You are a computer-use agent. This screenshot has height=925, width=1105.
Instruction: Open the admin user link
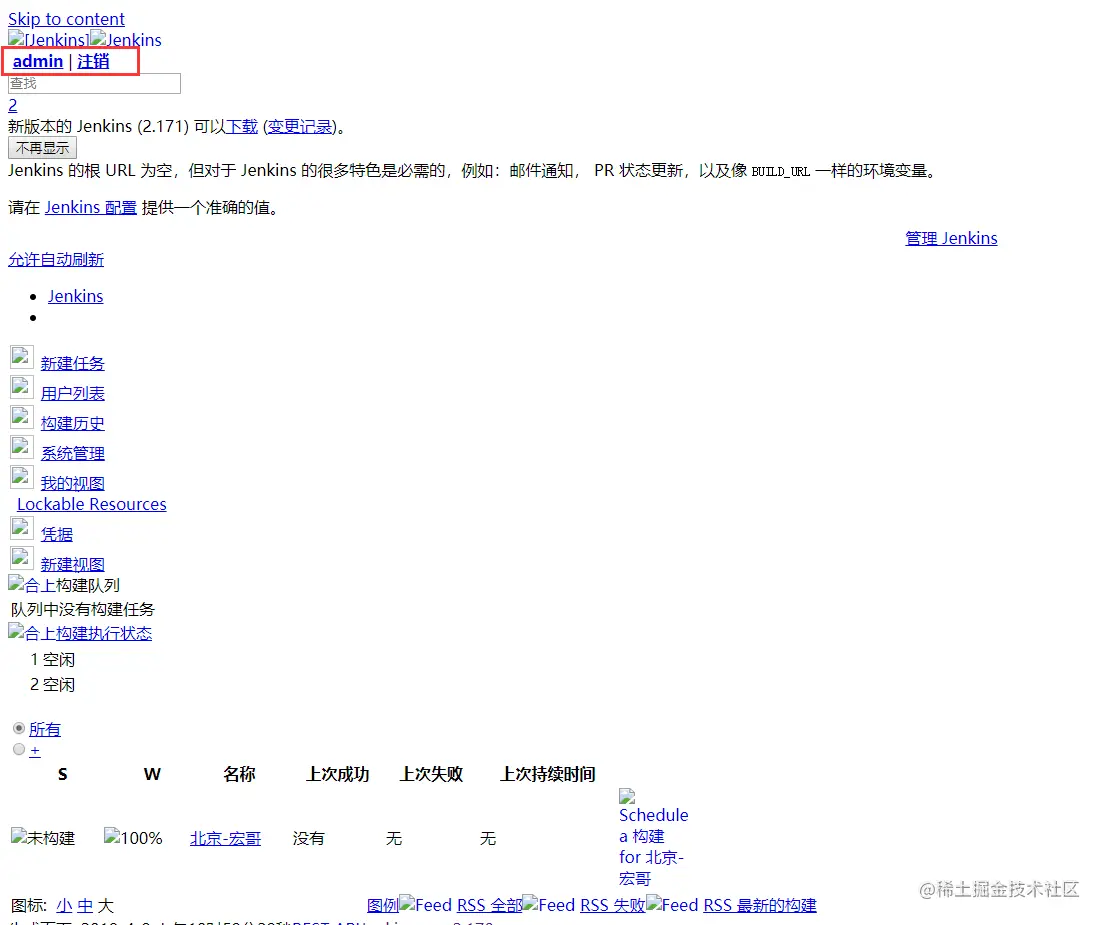coord(38,61)
